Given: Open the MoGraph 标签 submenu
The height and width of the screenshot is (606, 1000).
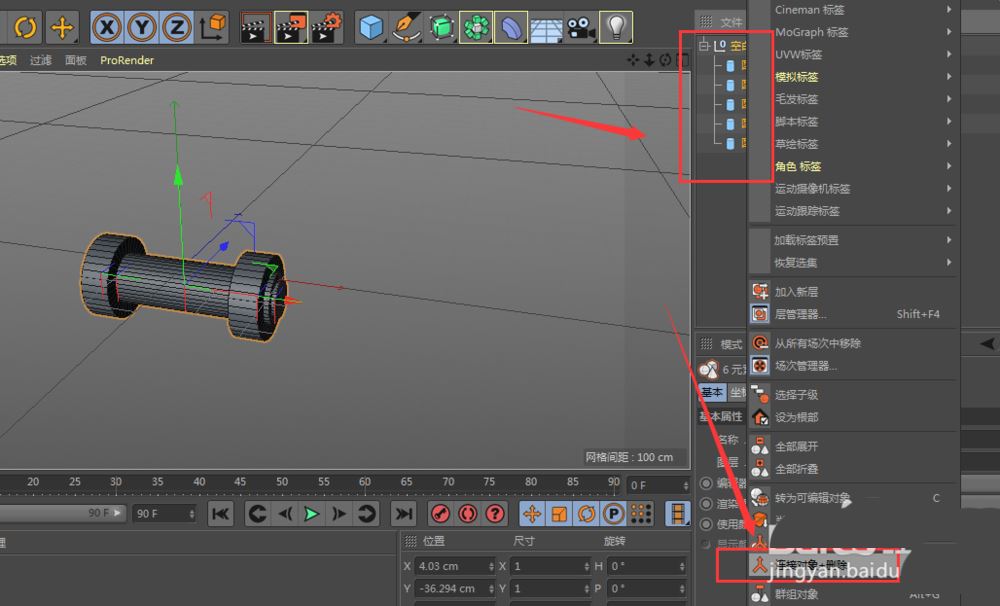Looking at the screenshot, I should point(855,32).
